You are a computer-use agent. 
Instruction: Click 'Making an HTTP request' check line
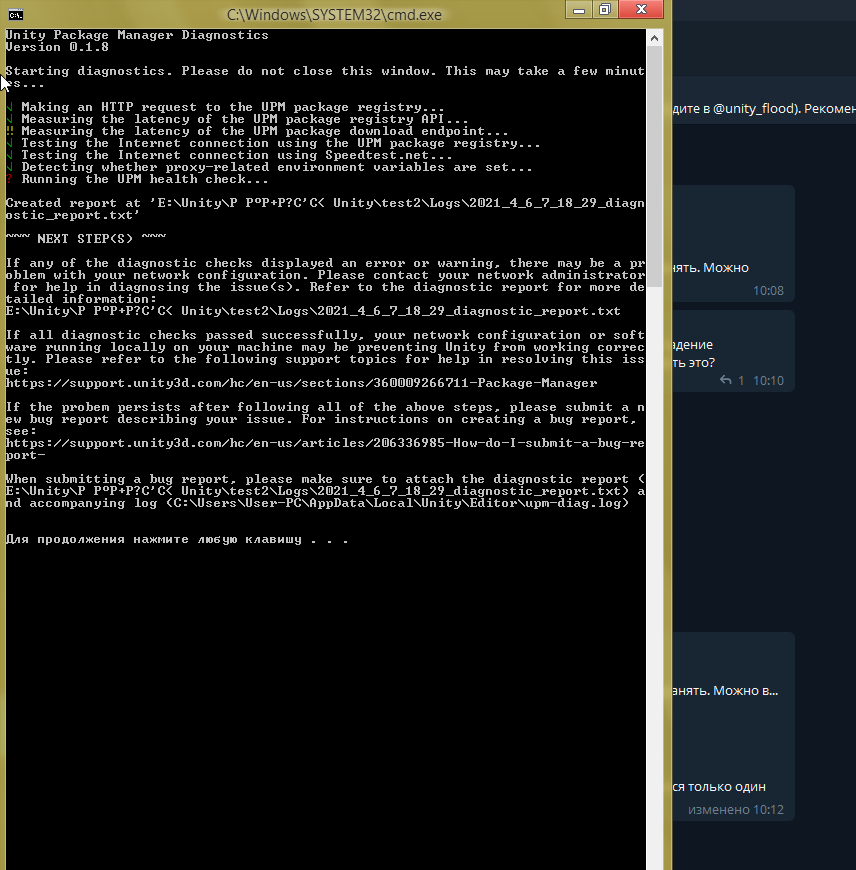[225, 107]
